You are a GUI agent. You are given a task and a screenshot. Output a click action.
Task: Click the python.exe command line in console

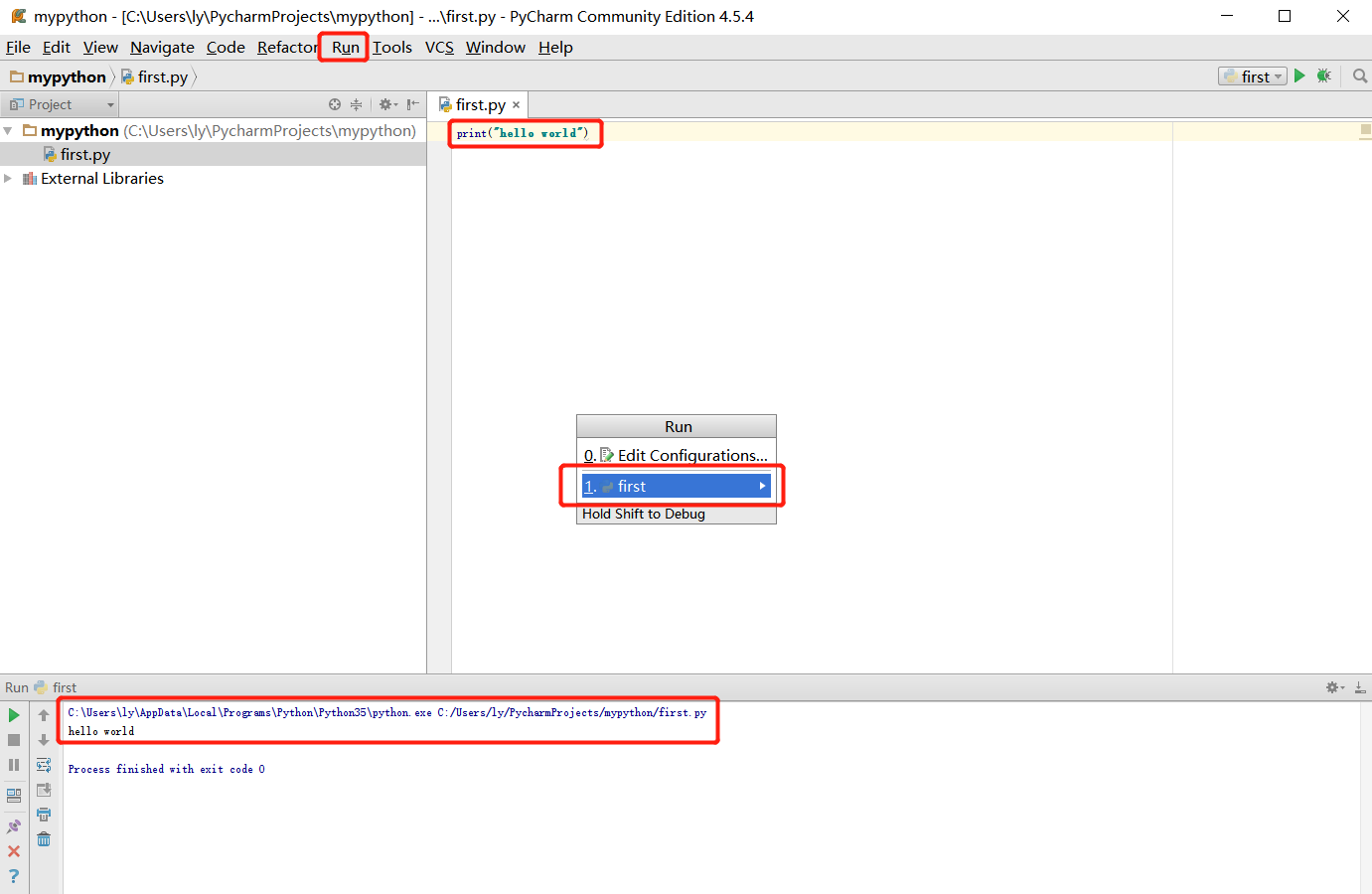coord(387,712)
